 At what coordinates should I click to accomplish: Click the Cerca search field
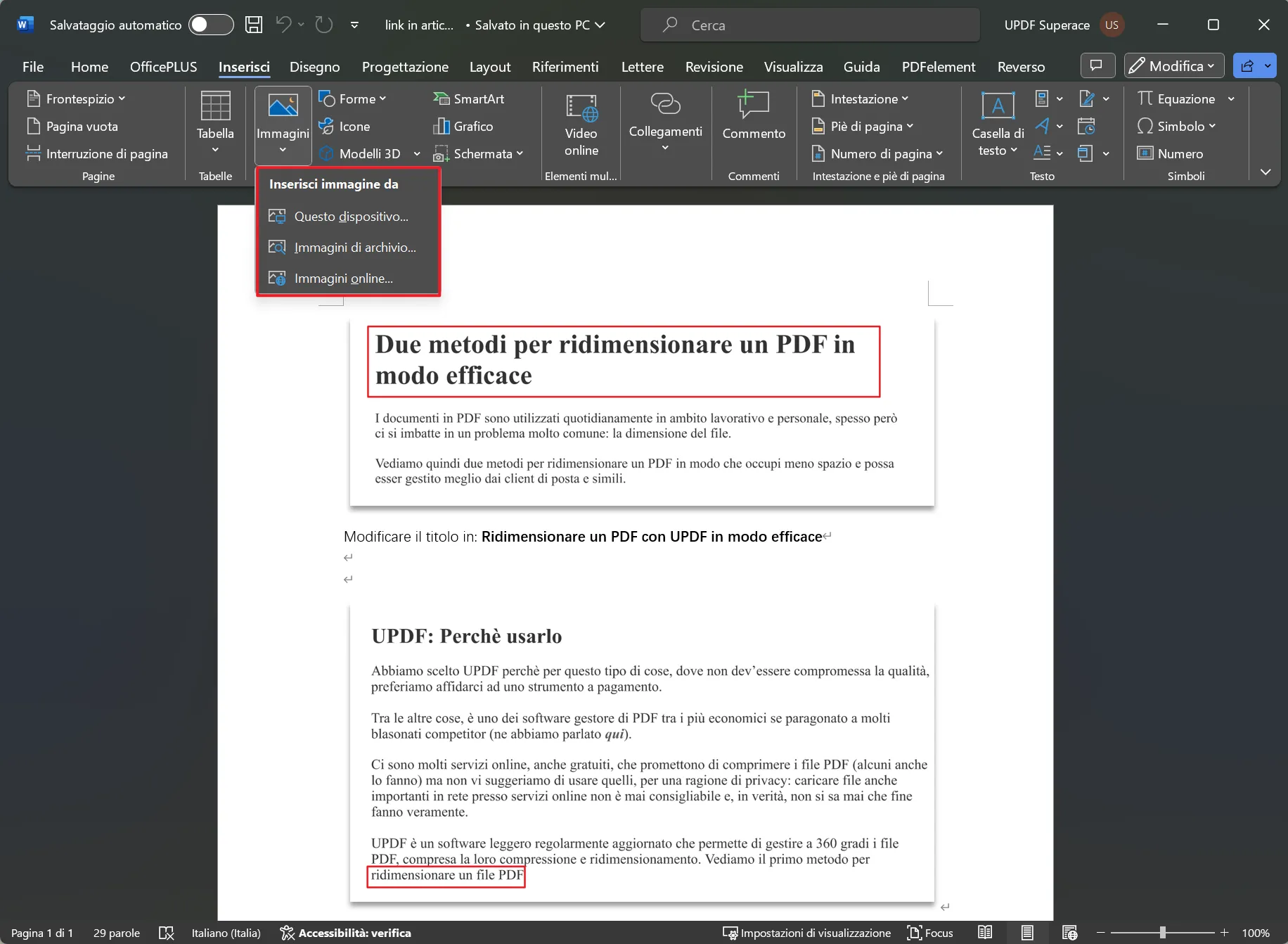click(810, 25)
